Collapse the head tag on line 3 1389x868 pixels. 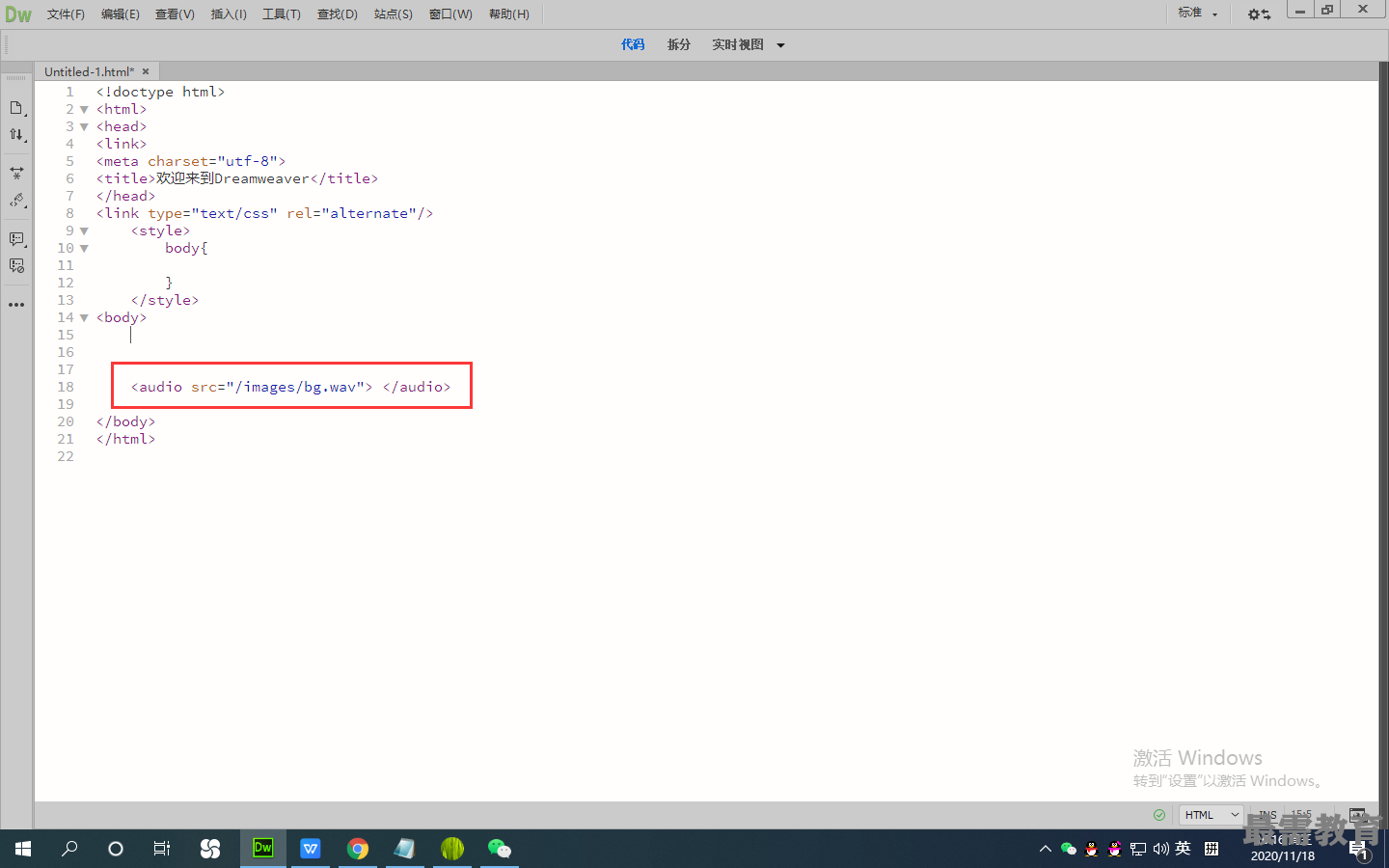point(84,127)
